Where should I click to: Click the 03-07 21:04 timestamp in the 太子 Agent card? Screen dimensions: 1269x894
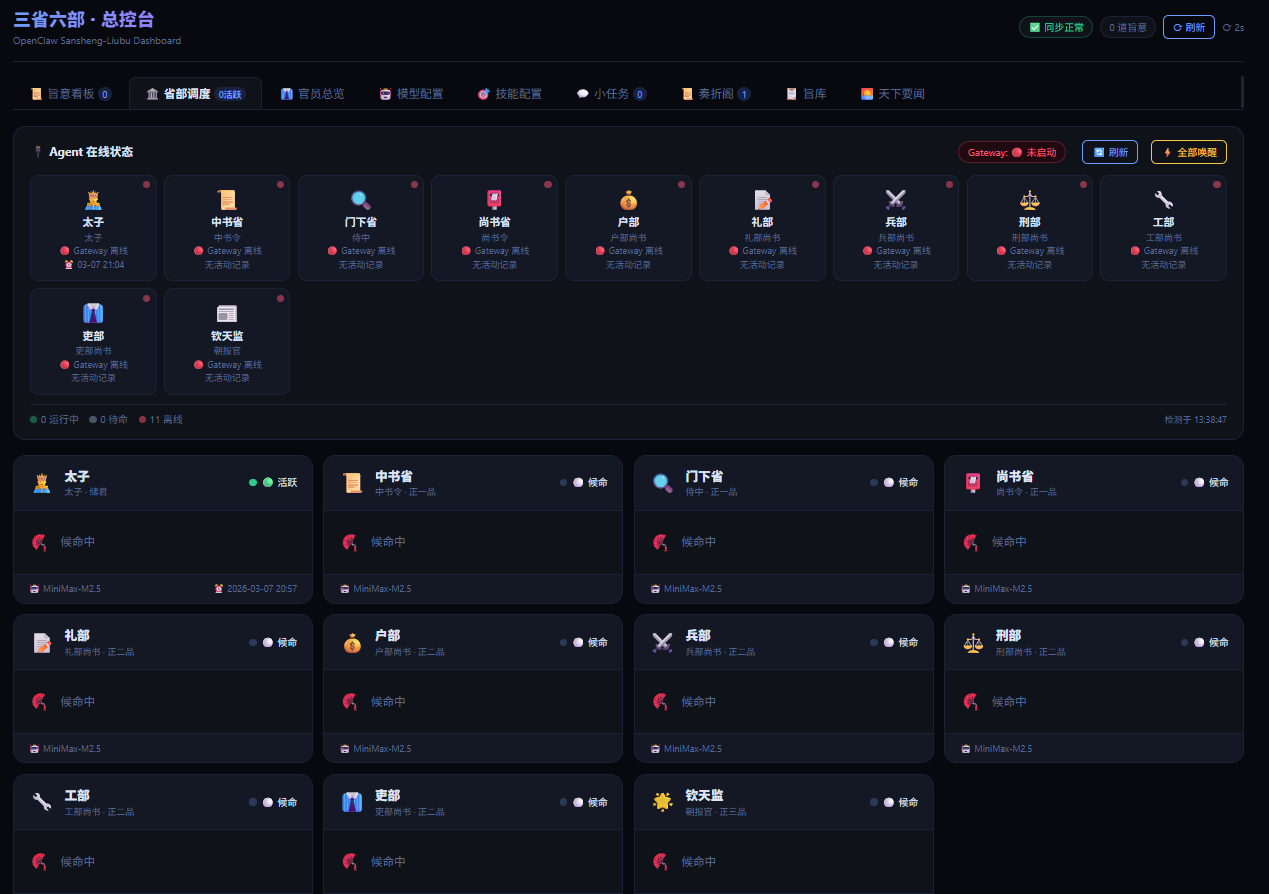click(x=100, y=265)
